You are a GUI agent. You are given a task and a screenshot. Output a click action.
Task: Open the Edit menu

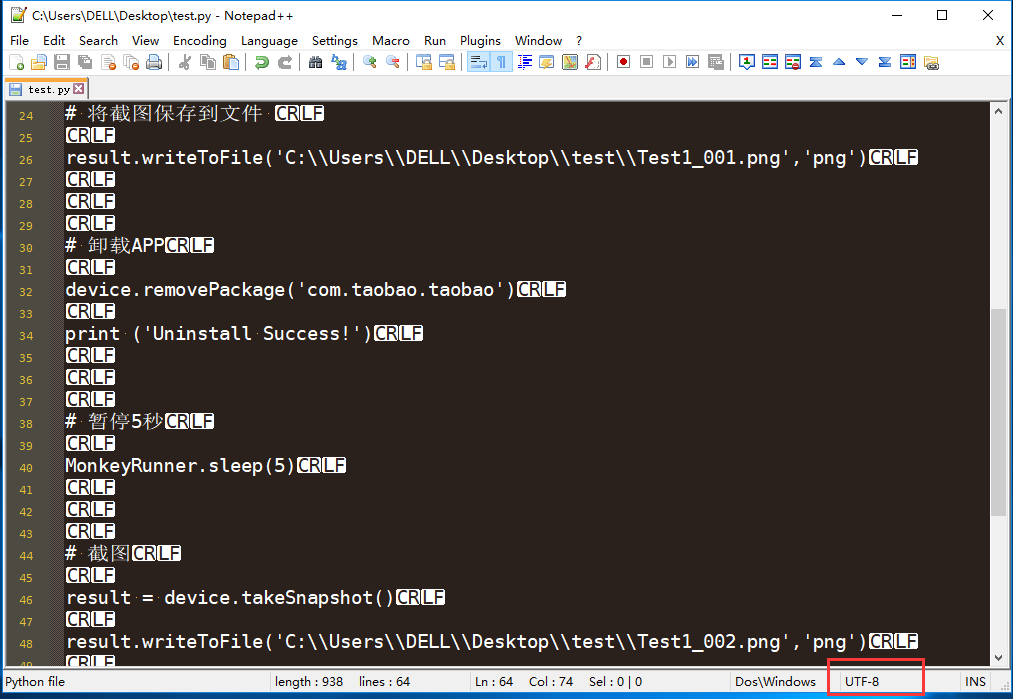(54, 41)
